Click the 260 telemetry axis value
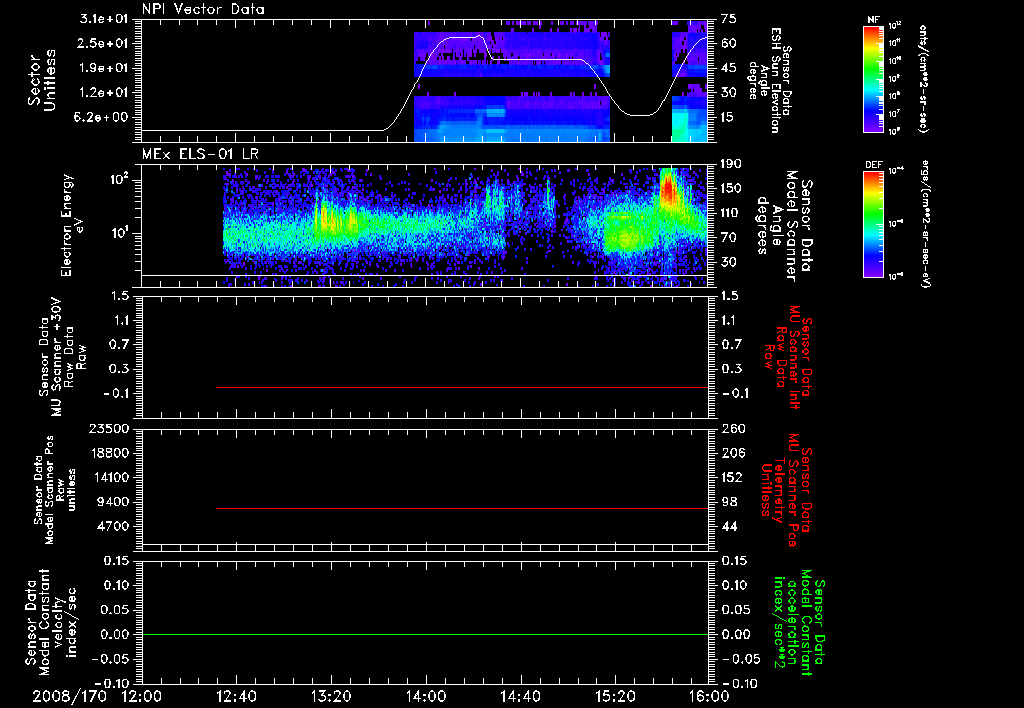1024x708 pixels. (x=733, y=429)
